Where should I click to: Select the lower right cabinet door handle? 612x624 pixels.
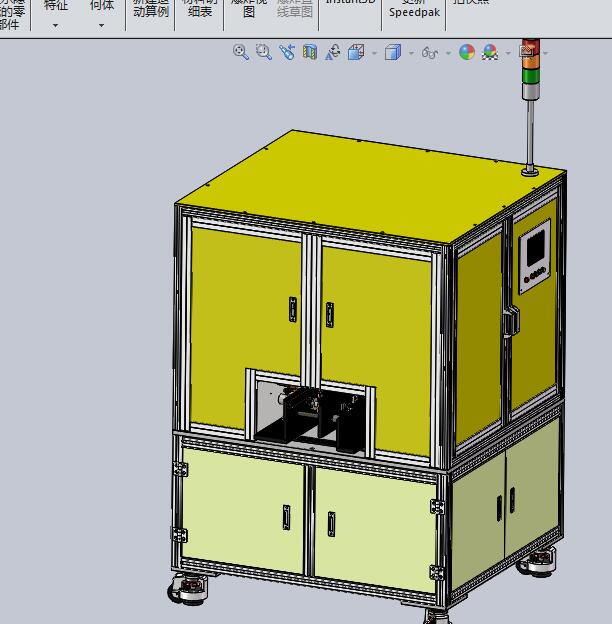point(331,524)
